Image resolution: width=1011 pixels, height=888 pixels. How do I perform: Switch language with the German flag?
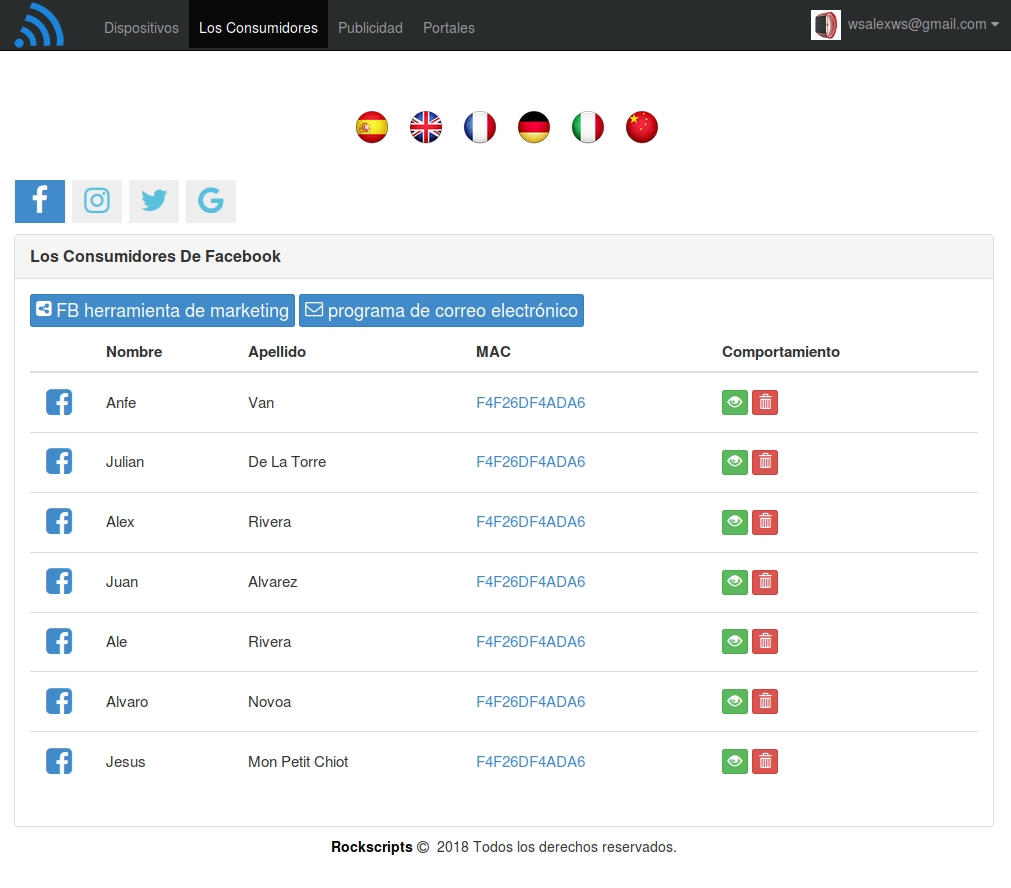pos(534,127)
